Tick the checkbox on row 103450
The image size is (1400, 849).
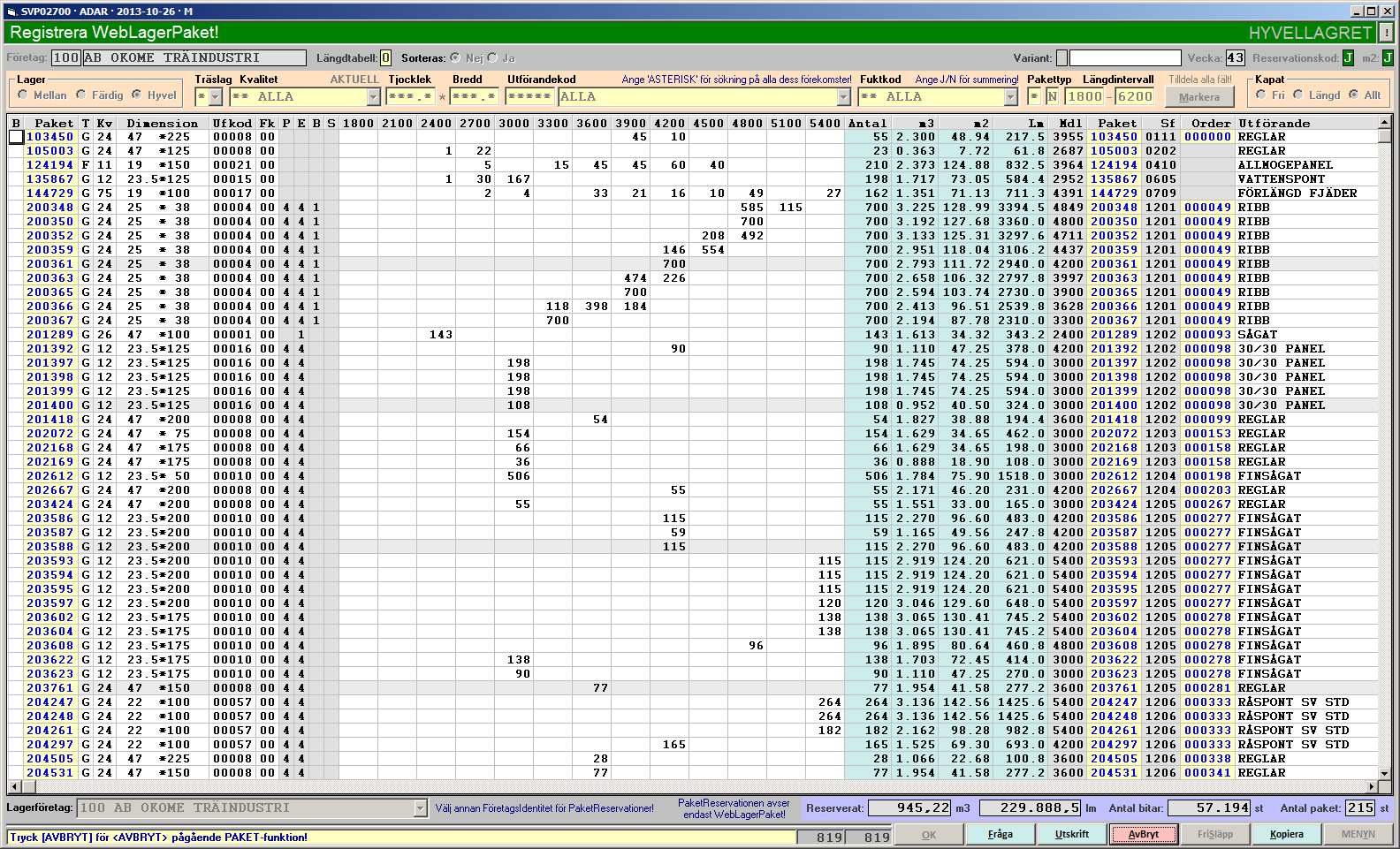point(16,137)
